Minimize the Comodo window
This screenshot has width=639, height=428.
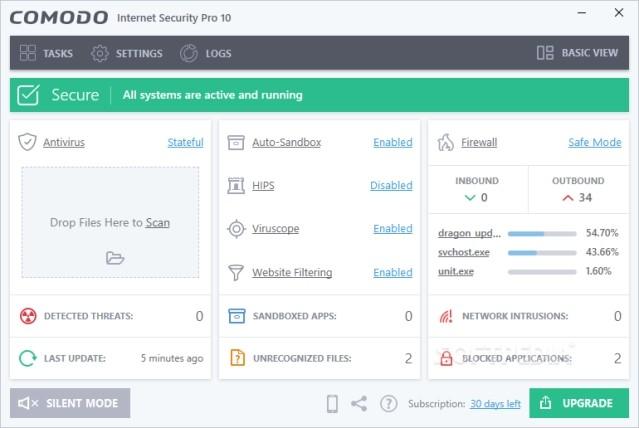click(582, 13)
